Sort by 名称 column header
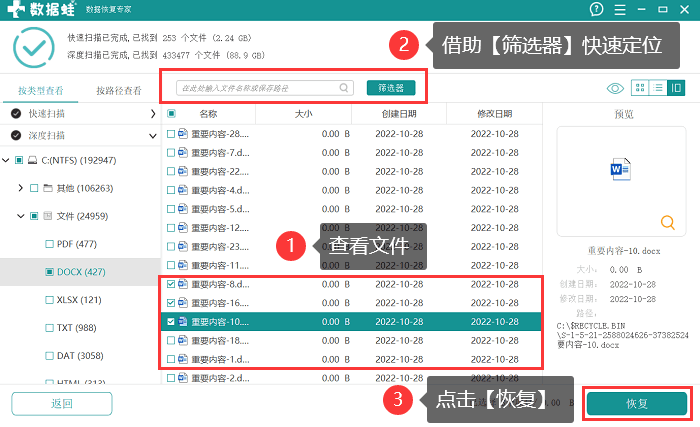 tap(208, 114)
